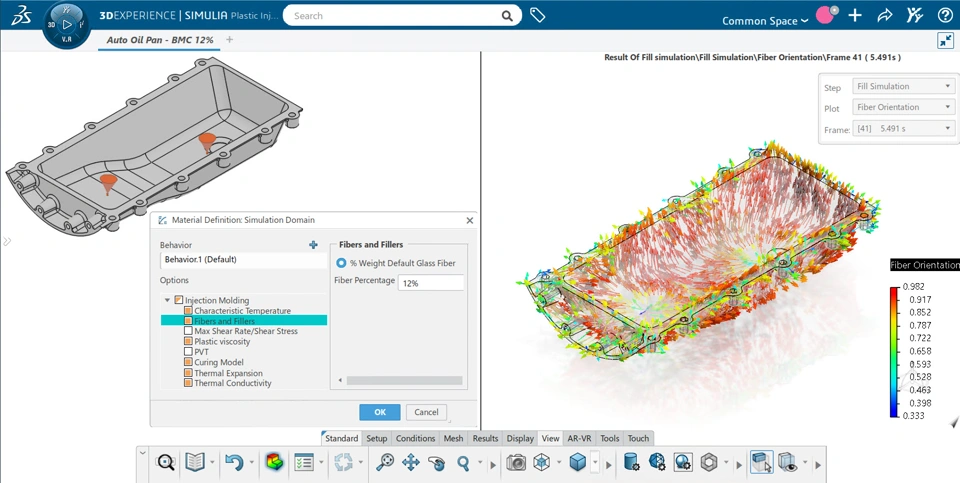Open the framed globe gear view icon
Viewport: 960px width, 483px height.
(683, 462)
